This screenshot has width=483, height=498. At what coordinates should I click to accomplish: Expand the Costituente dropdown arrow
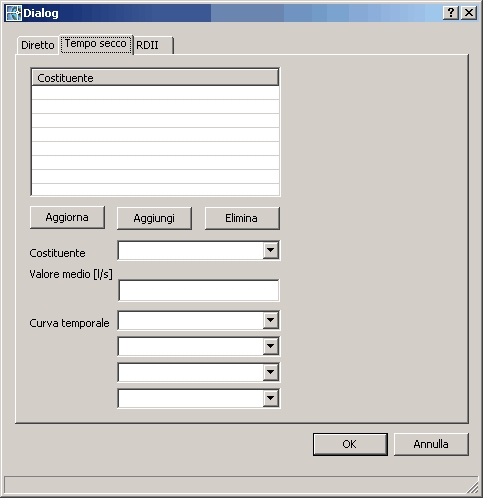coord(271,250)
